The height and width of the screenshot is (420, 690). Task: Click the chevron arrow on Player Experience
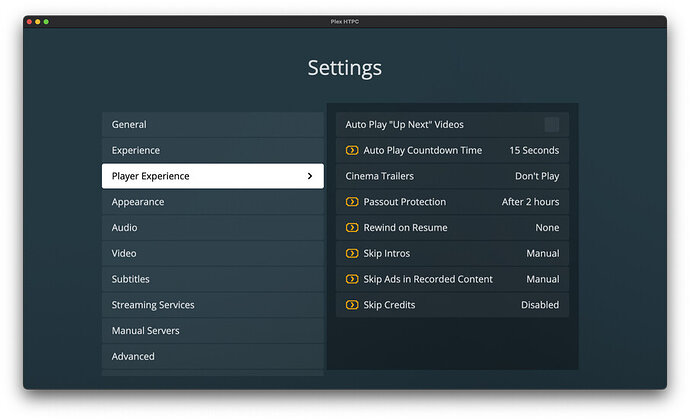(310, 176)
